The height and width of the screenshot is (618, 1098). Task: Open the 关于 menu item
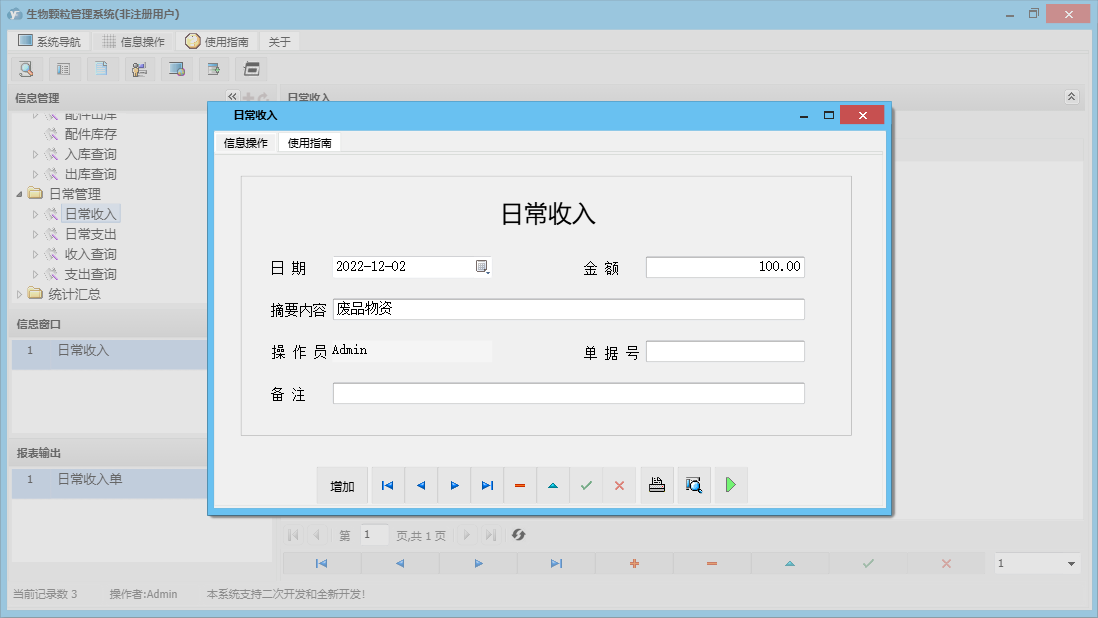pos(278,41)
